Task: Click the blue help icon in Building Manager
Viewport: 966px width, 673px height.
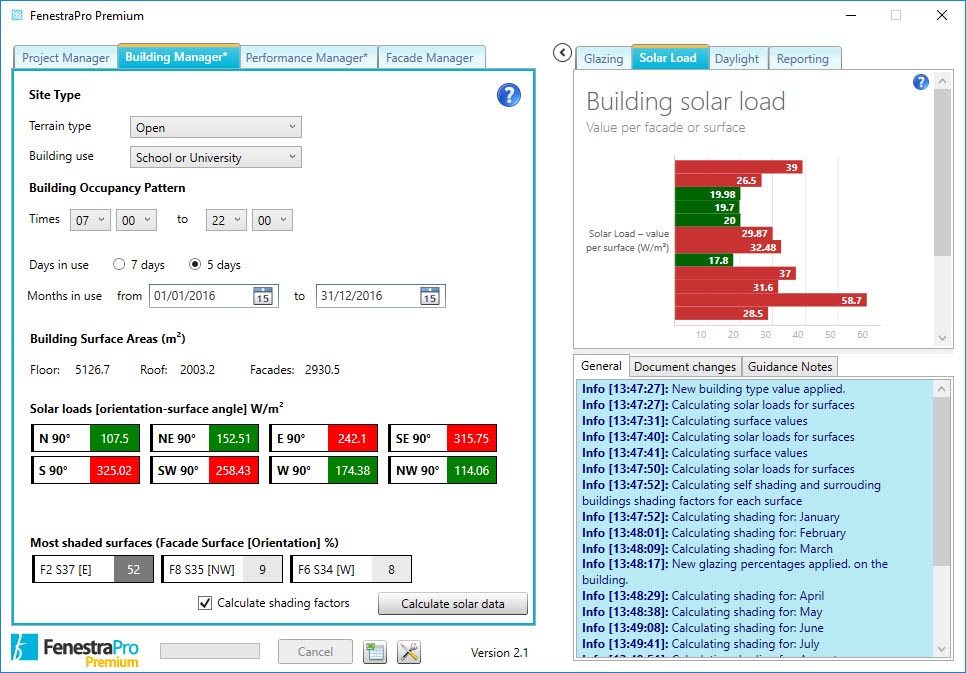Action: 508,96
